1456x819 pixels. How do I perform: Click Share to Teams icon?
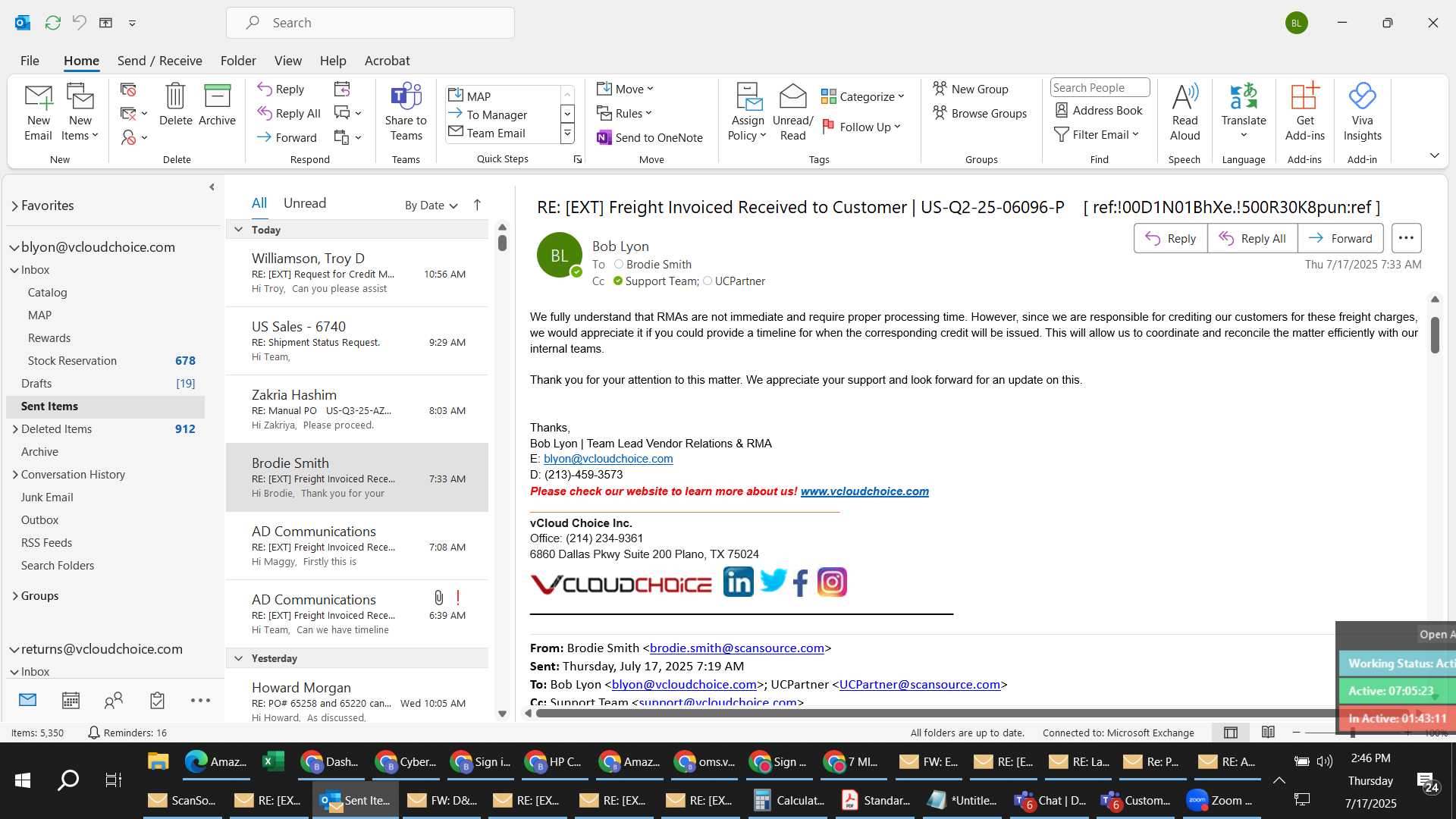tap(406, 112)
